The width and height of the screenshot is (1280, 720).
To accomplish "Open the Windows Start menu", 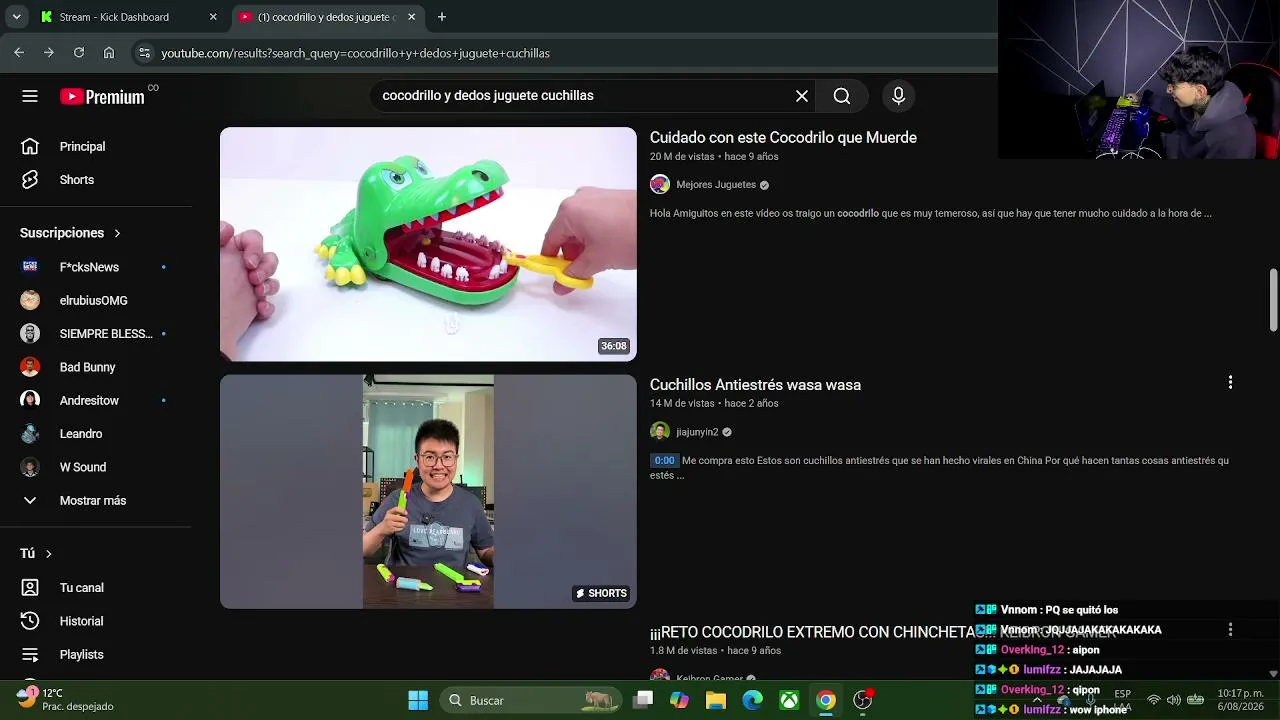I will pyautogui.click(x=418, y=700).
